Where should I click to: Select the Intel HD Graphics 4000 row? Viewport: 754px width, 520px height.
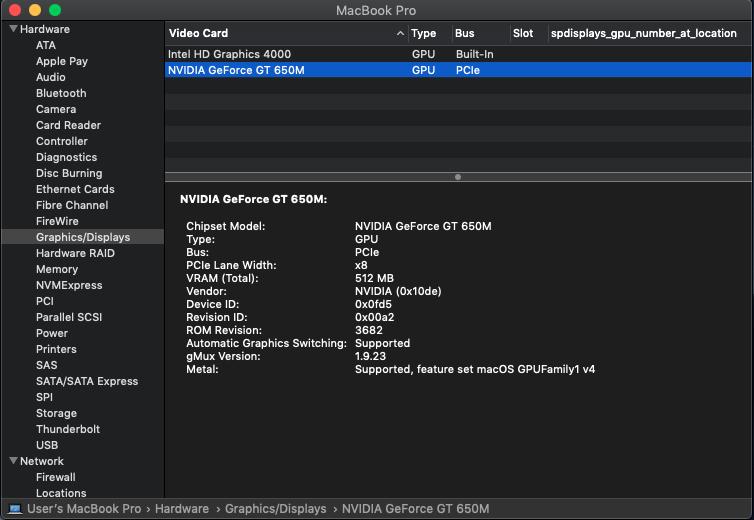pos(458,54)
